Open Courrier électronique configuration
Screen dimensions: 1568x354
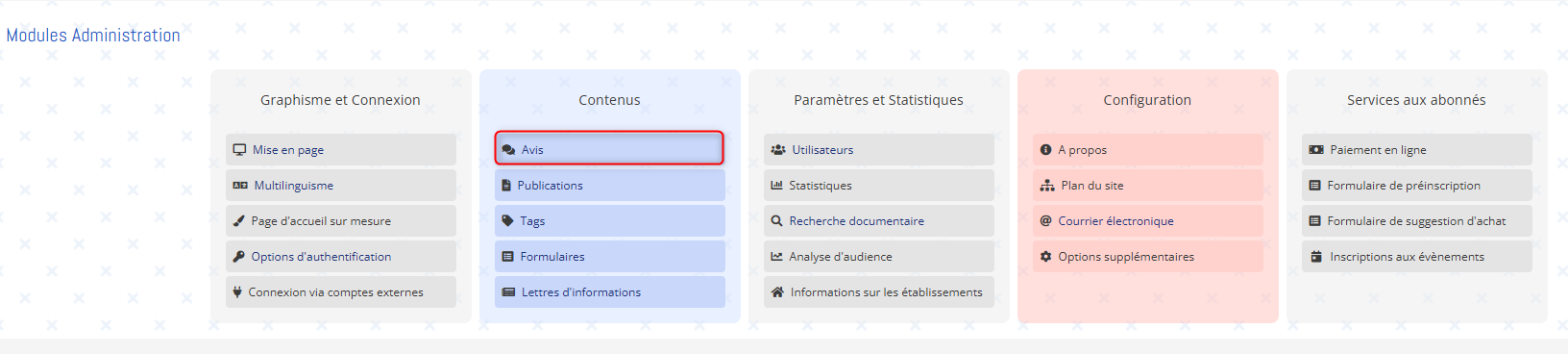pyautogui.click(x=1147, y=221)
